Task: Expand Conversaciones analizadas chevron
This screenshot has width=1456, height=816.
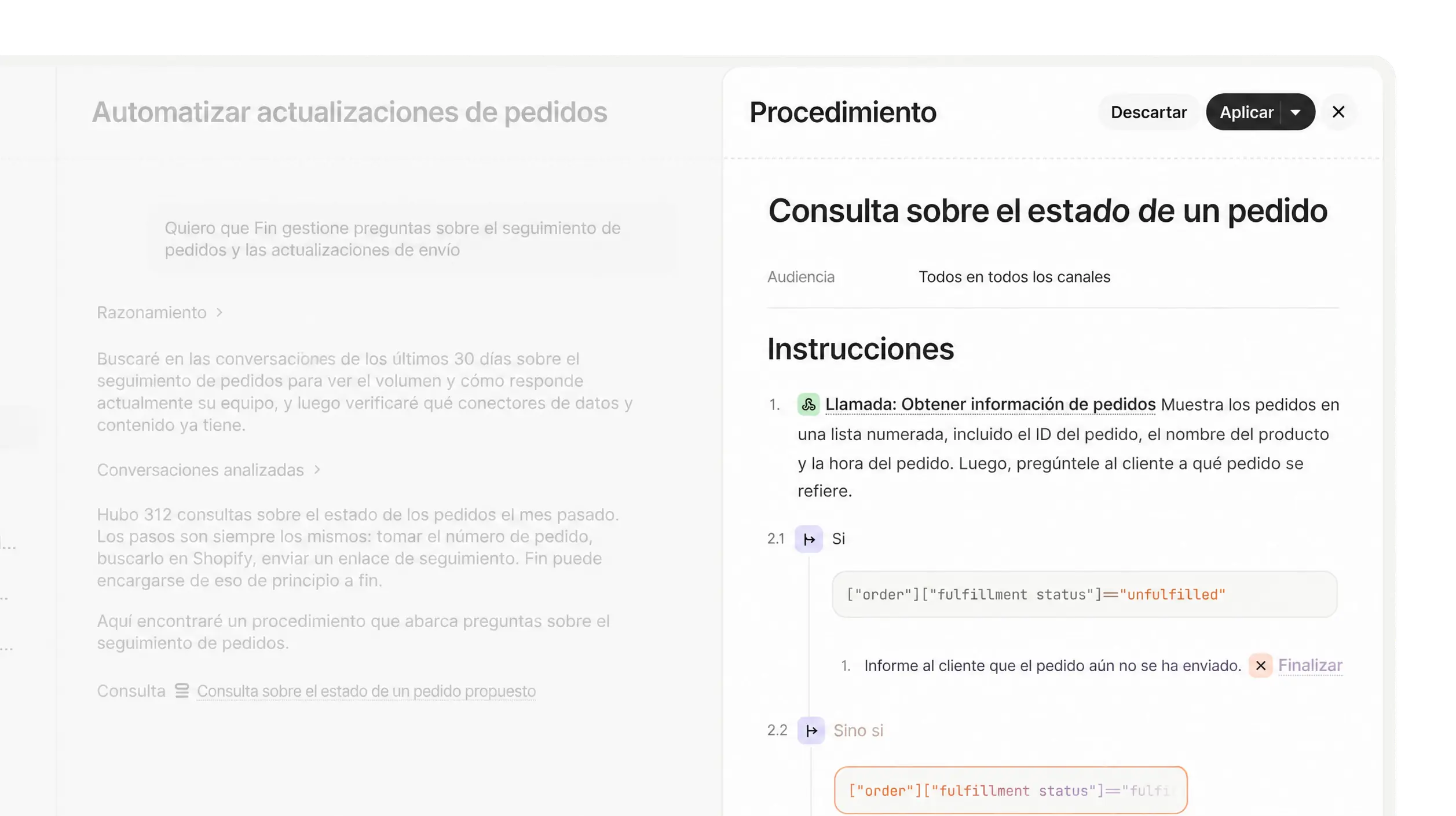Action: pos(317,470)
